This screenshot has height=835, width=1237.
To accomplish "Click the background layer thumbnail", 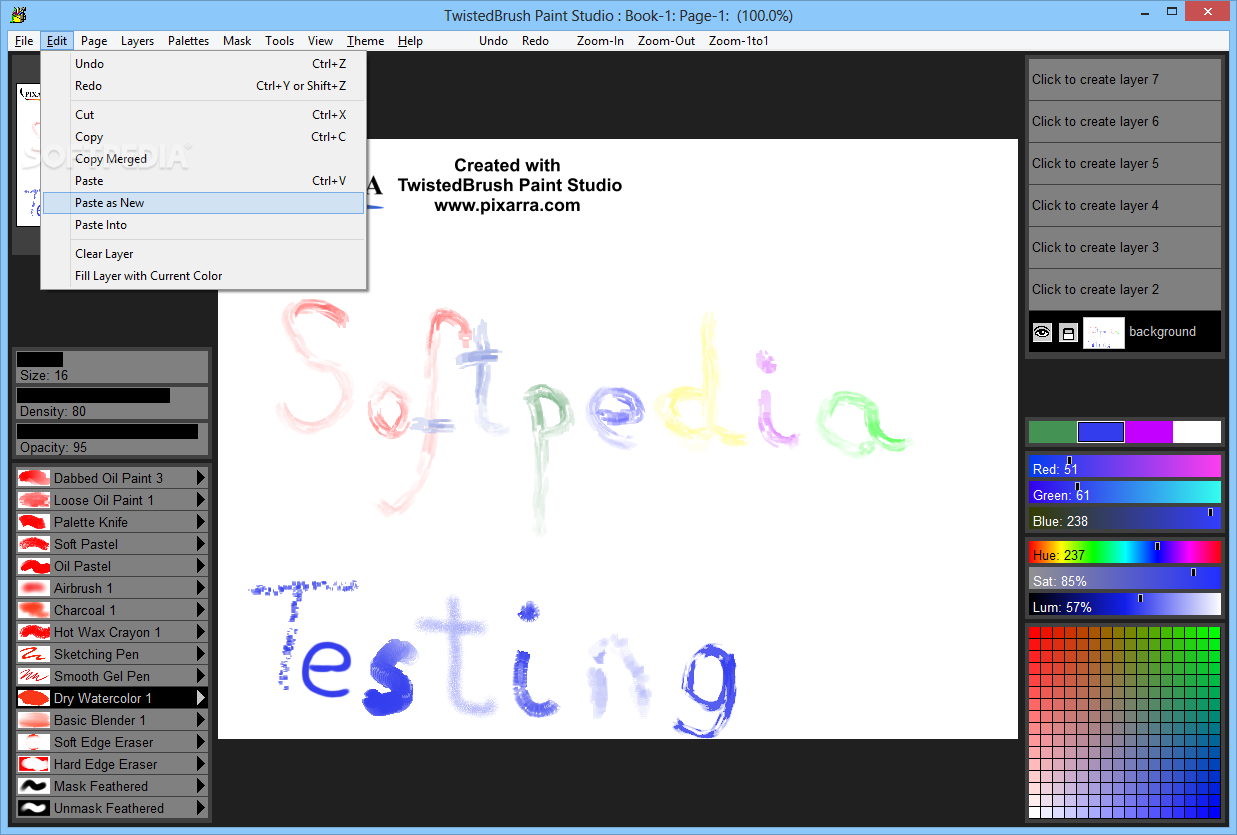I will (1104, 332).
